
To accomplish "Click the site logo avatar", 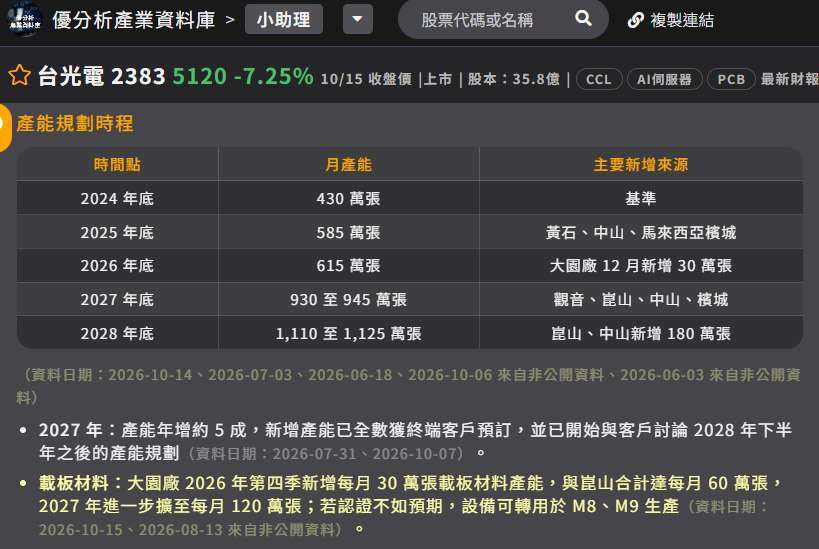I will click(24, 18).
